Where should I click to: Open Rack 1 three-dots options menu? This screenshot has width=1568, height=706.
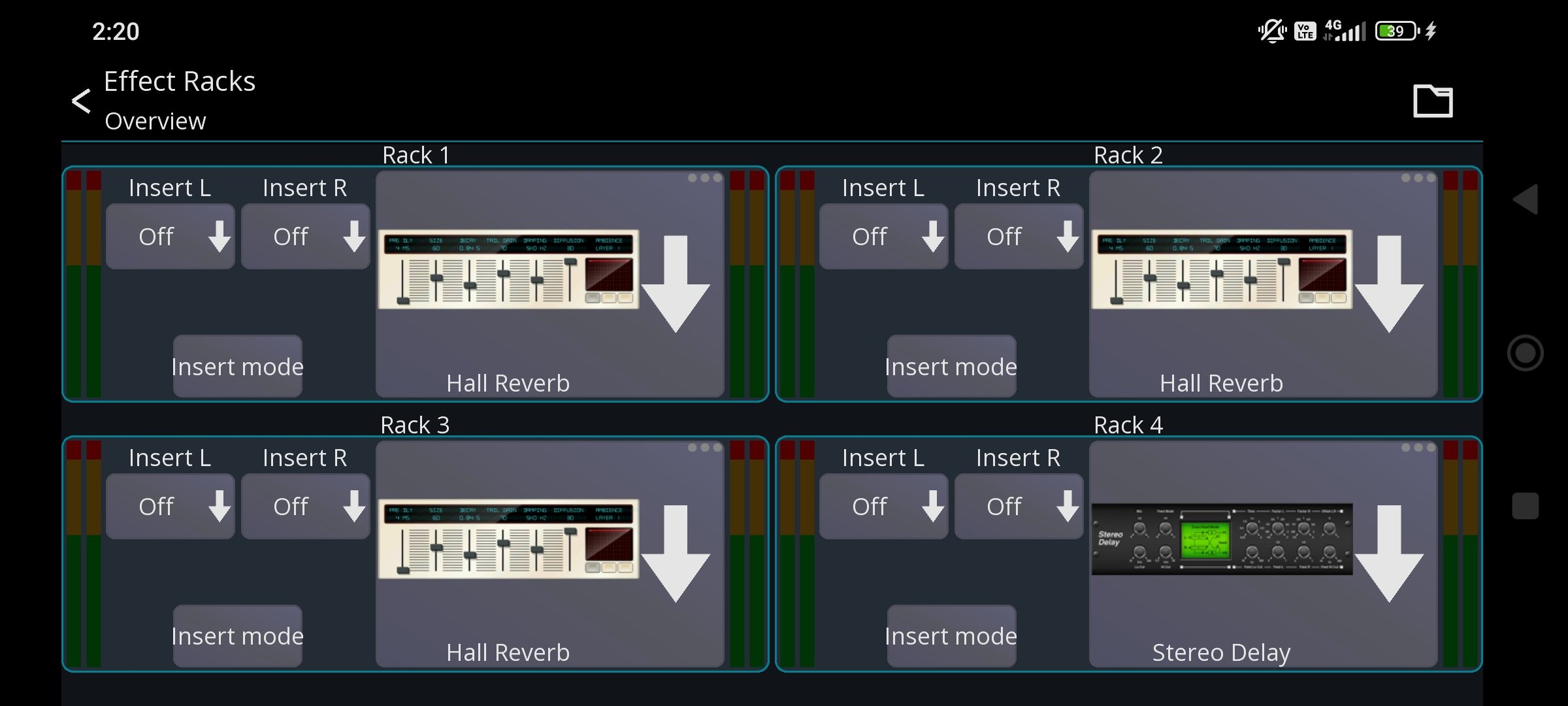(704, 178)
